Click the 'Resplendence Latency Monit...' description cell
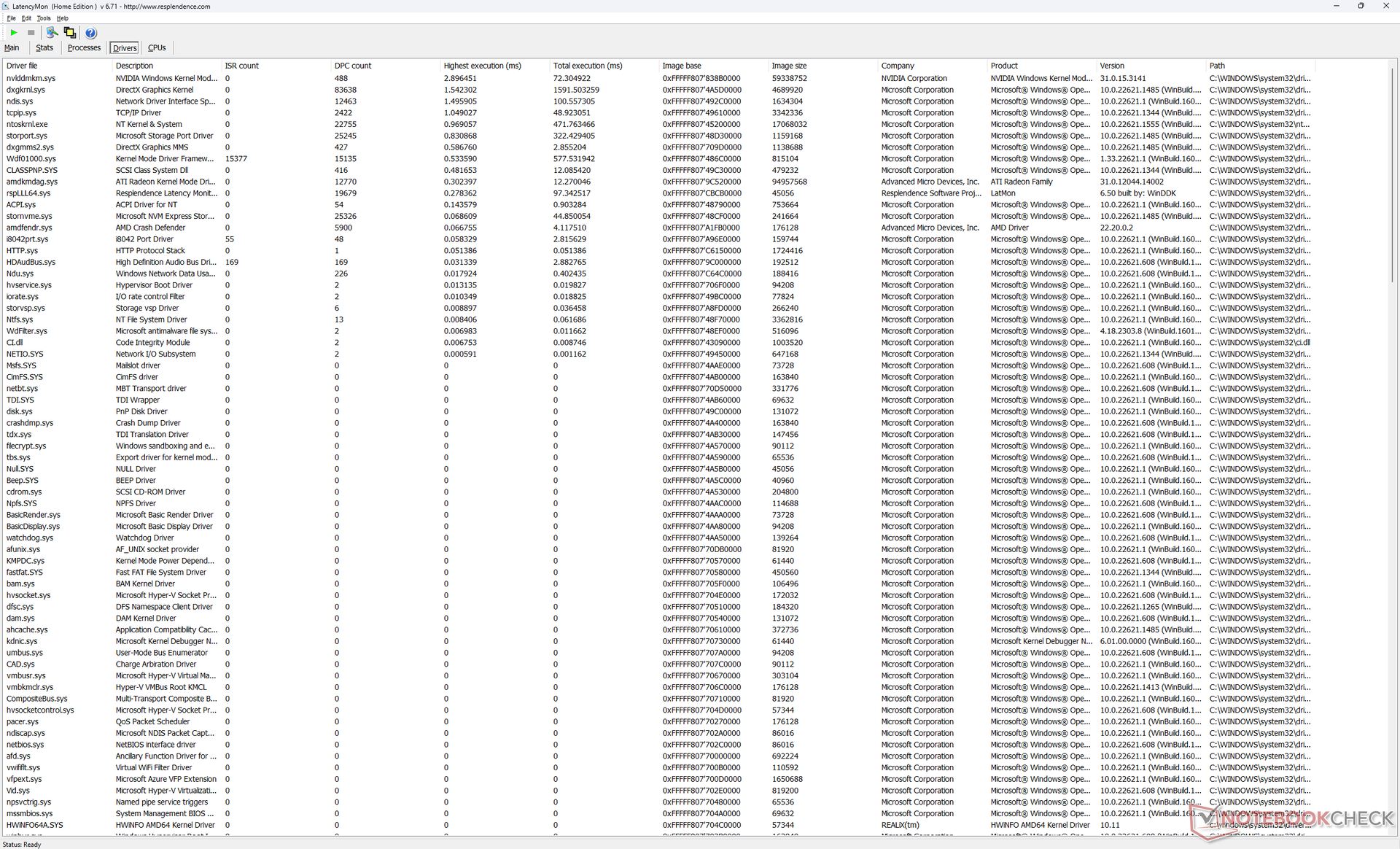 click(x=166, y=193)
